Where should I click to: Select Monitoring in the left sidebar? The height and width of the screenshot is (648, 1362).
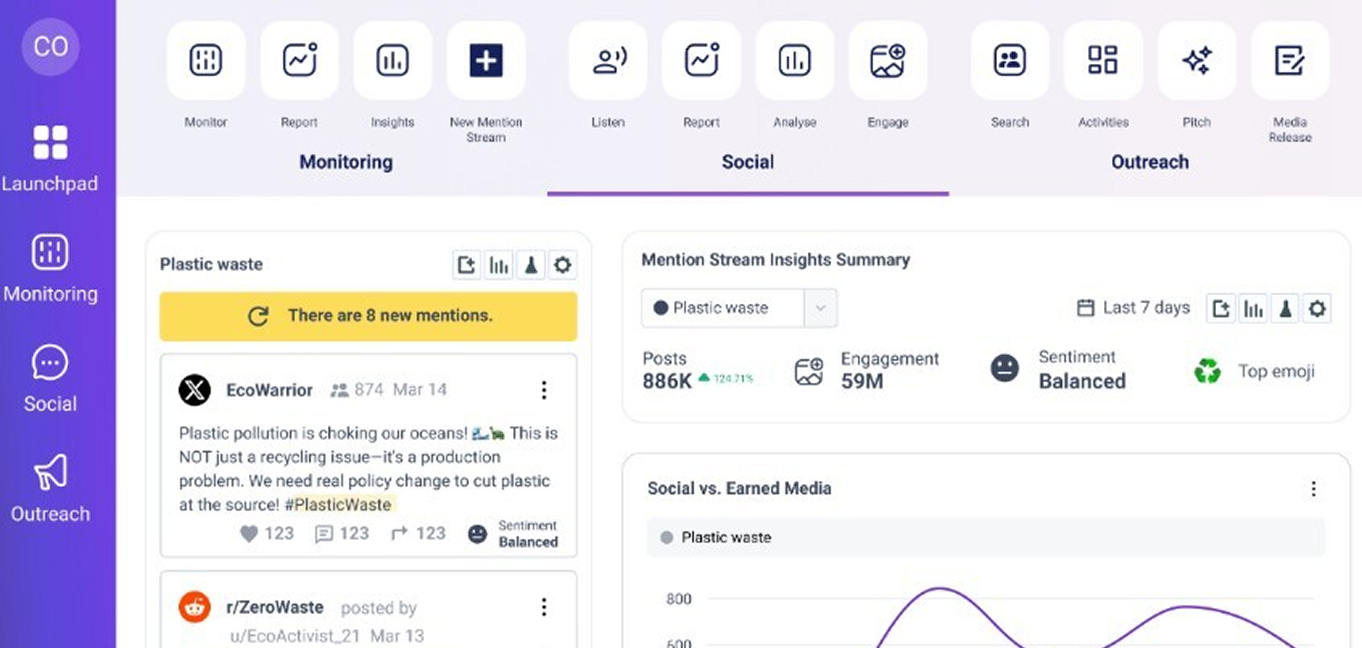pos(50,268)
